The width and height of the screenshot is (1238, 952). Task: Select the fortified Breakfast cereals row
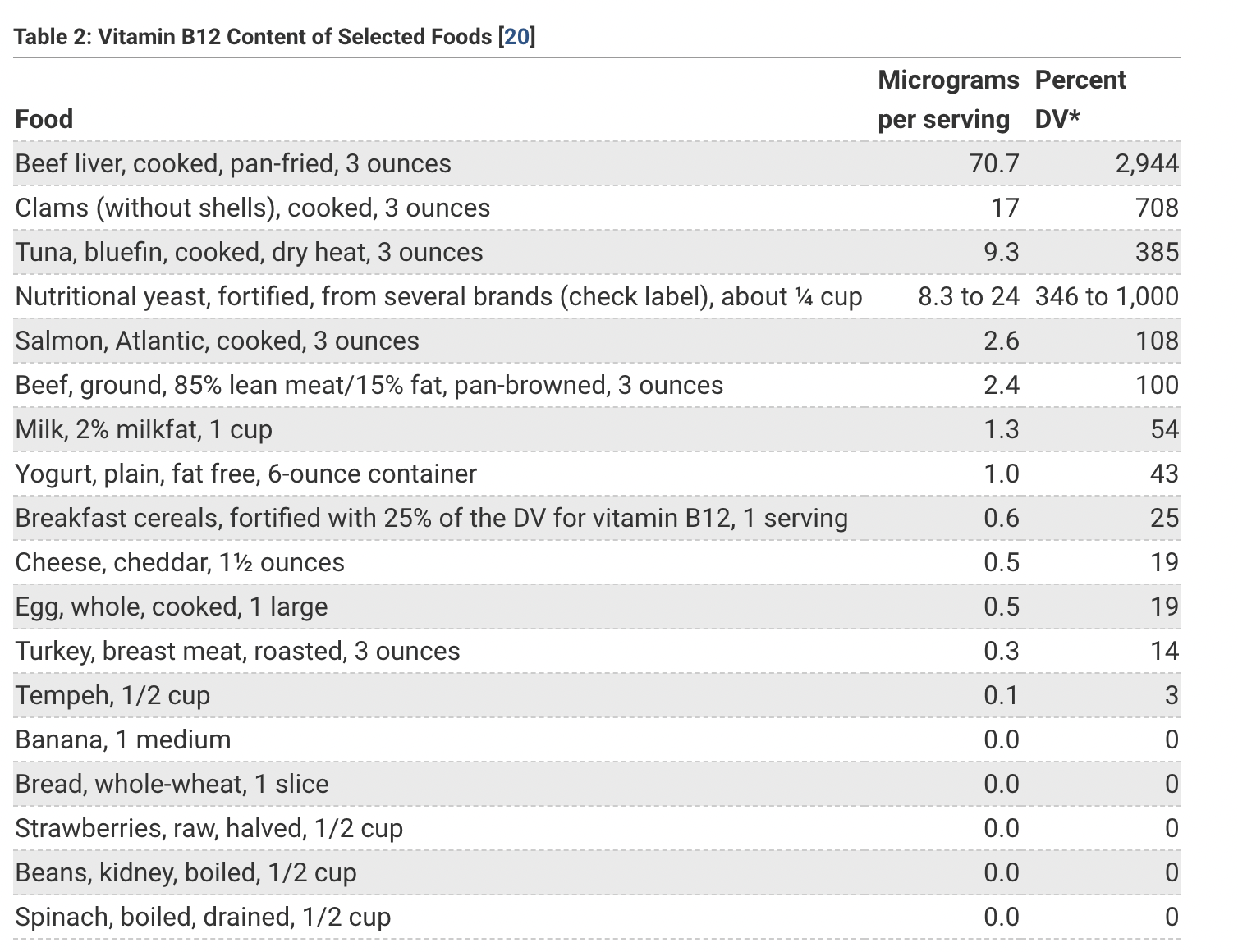[x=431, y=518]
